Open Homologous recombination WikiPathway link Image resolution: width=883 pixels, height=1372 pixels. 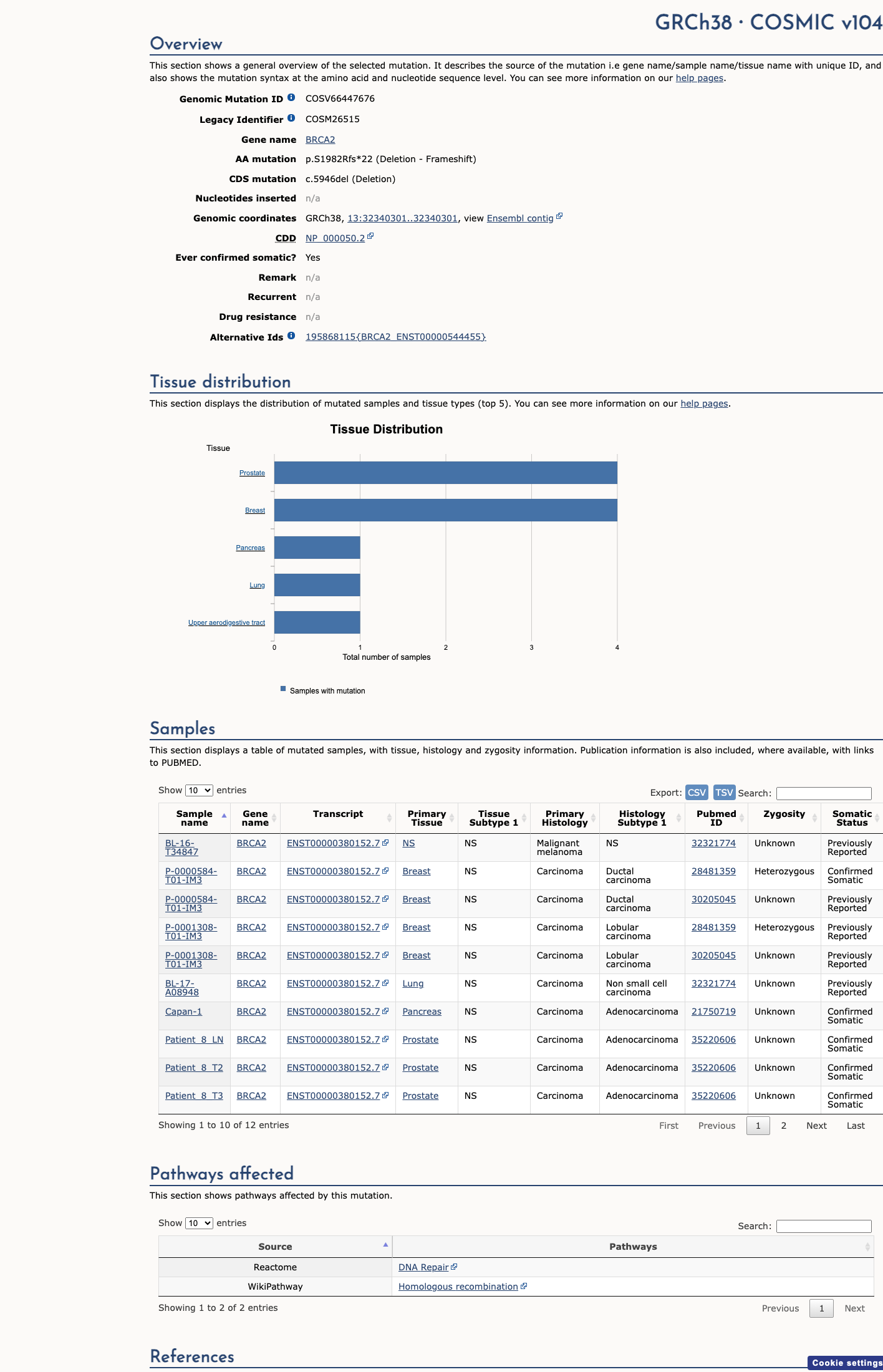coord(458,1287)
